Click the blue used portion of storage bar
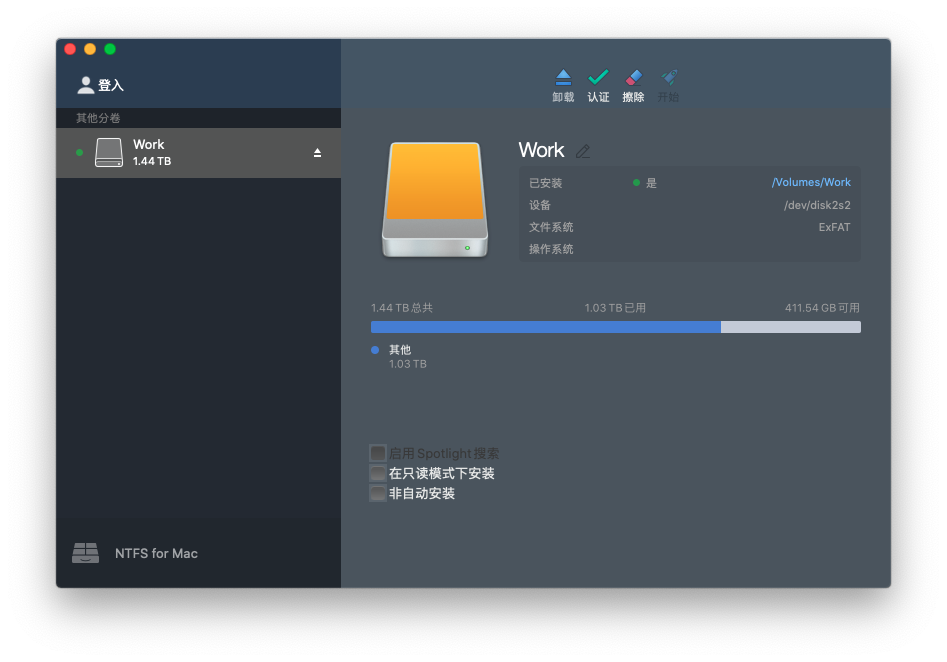Viewport: 947px width, 662px height. [x=545, y=327]
